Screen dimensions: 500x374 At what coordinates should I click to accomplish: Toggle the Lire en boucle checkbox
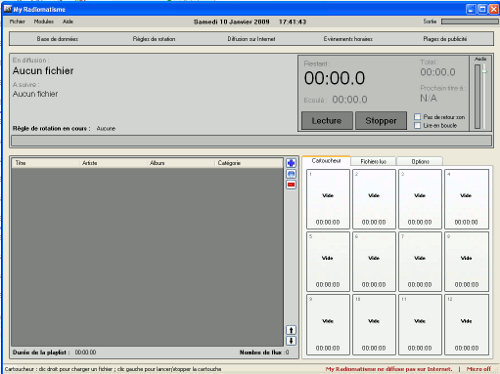(417, 125)
